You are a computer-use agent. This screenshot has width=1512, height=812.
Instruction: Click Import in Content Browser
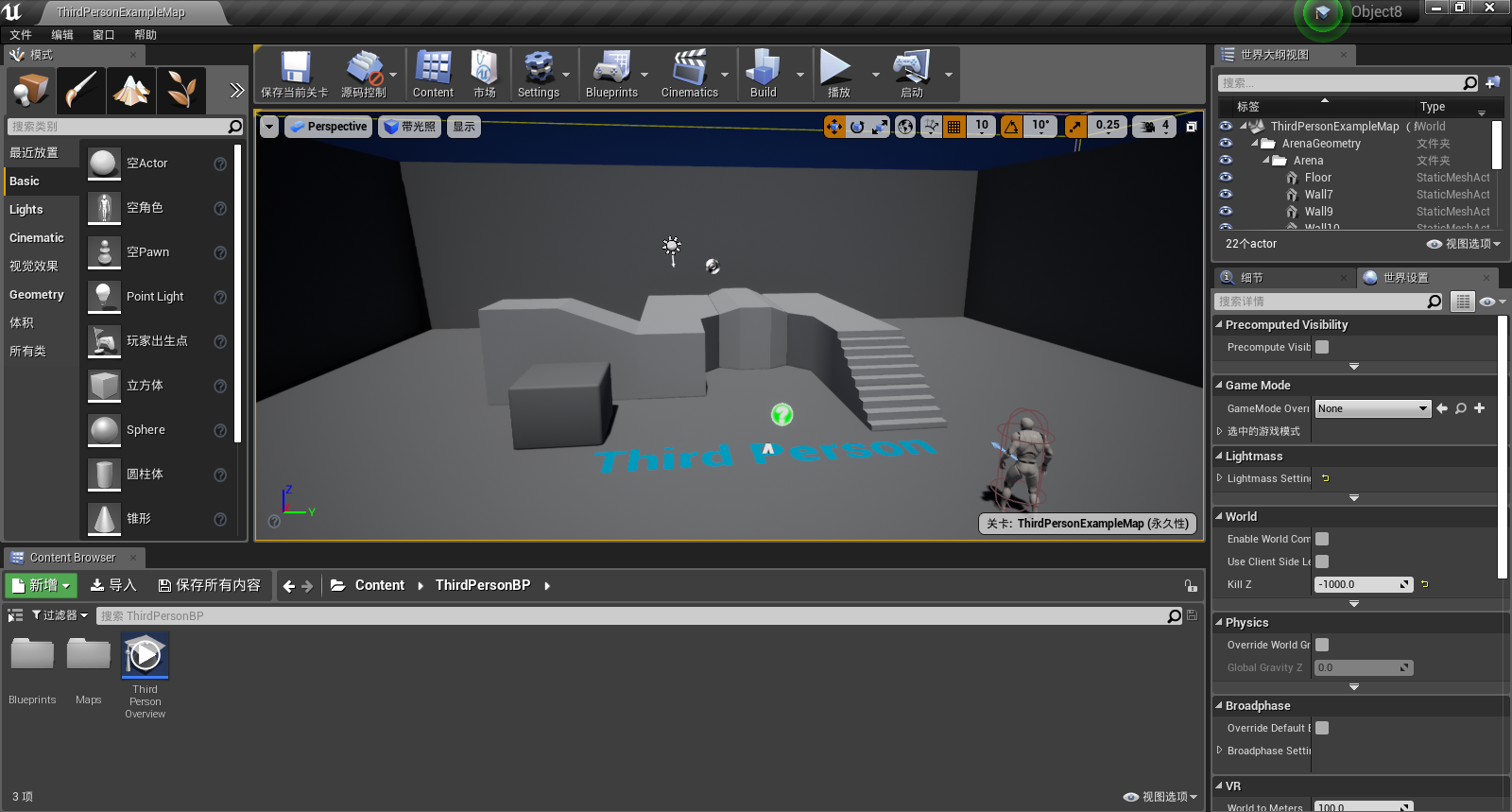pyautogui.click(x=113, y=585)
